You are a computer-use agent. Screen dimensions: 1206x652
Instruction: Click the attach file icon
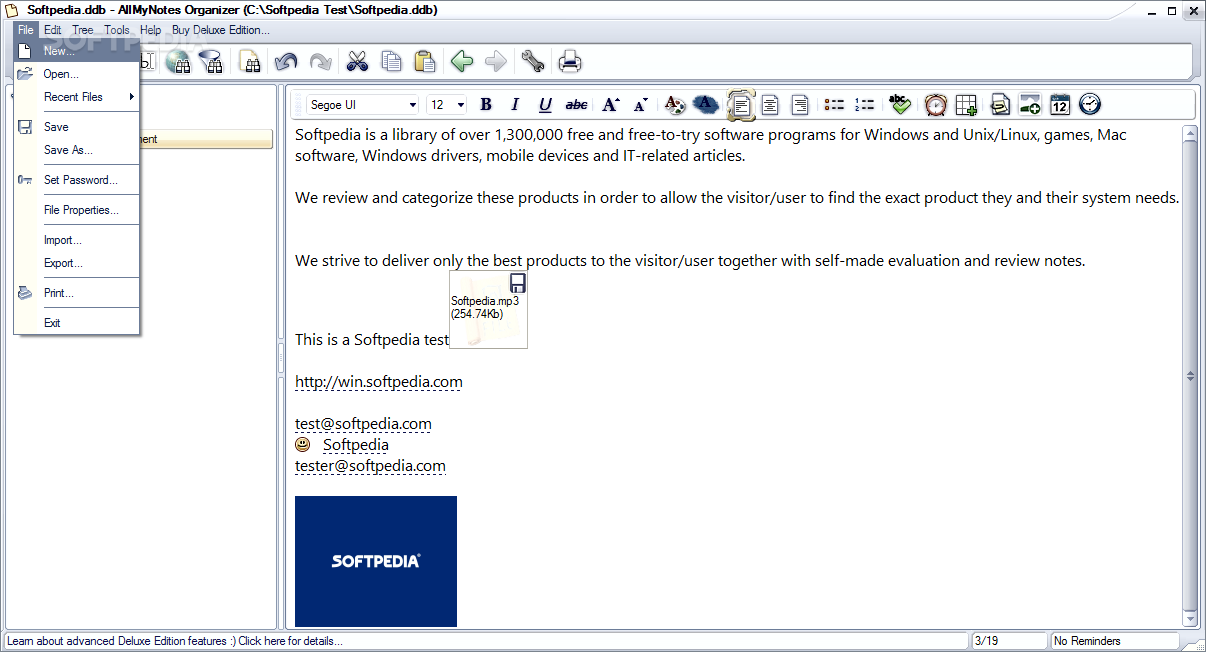tap(999, 104)
